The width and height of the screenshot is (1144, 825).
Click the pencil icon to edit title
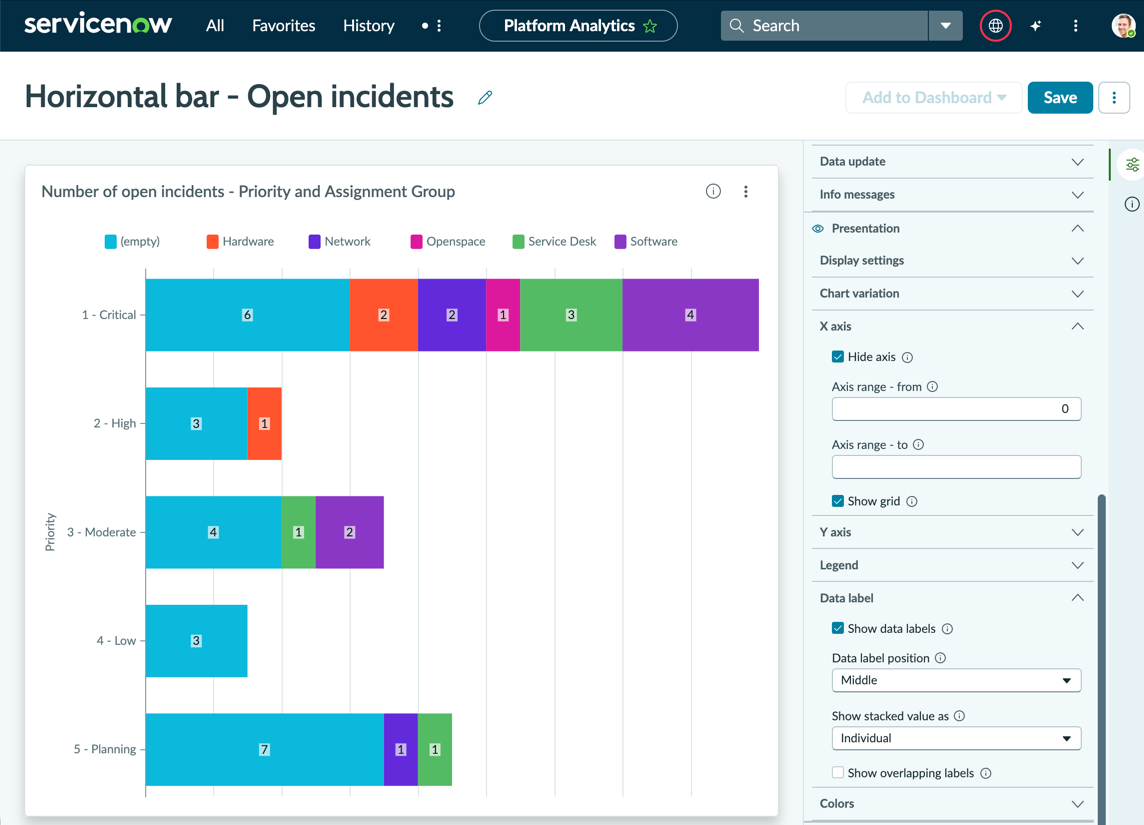[485, 97]
